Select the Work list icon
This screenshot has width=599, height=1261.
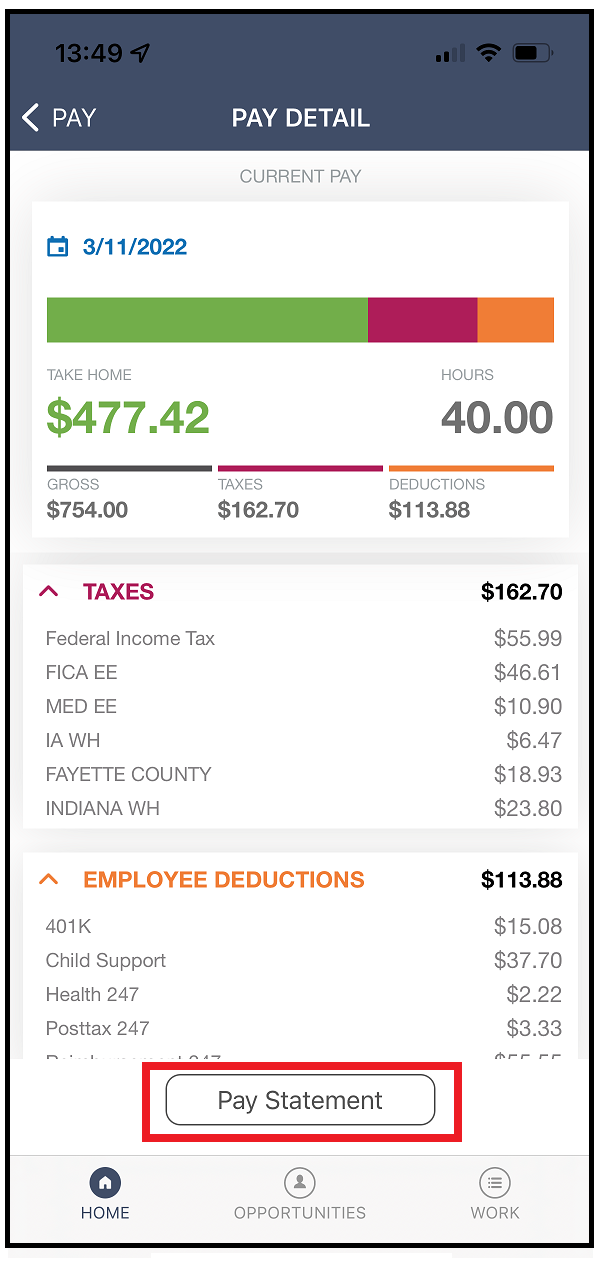494,1184
